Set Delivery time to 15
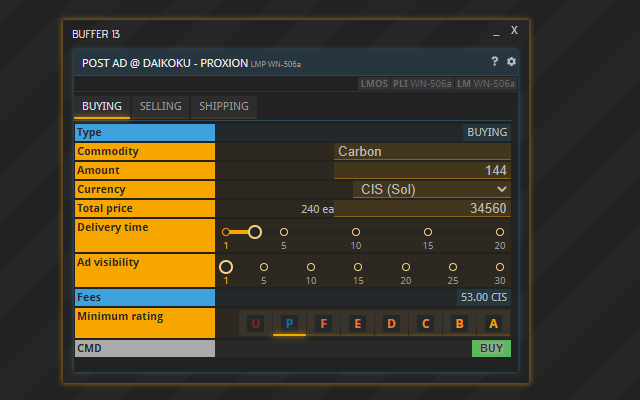The width and height of the screenshot is (640, 400). tap(428, 232)
